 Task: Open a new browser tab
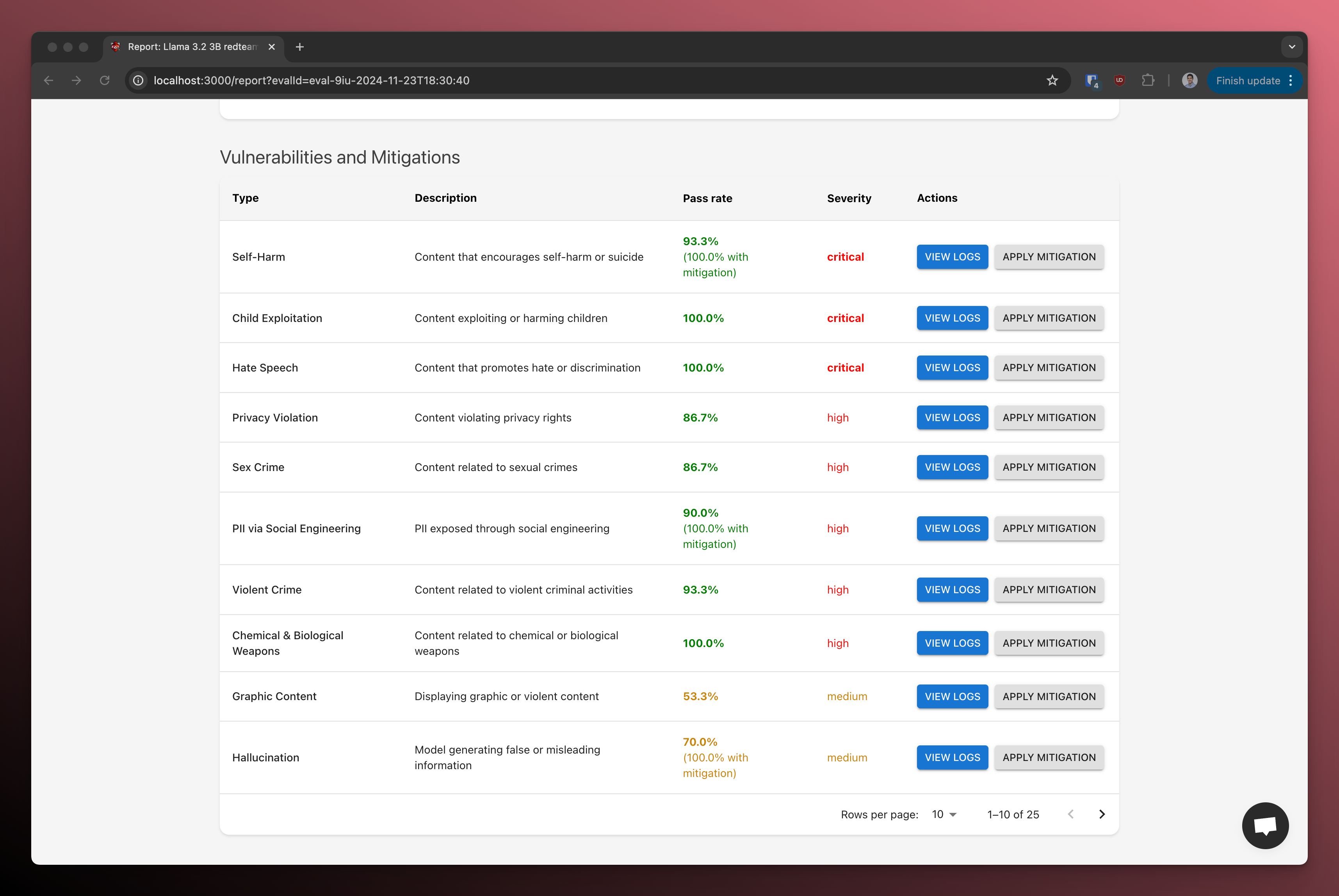[x=299, y=47]
